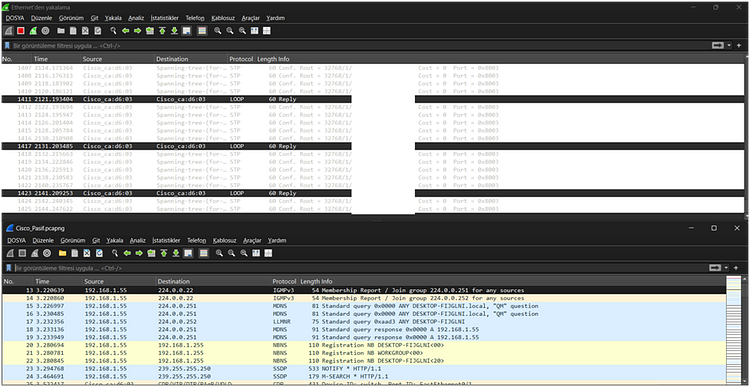Image resolution: width=750 pixels, height=387 pixels.
Task: Add filter button with plus in Cisco_Pasif window
Action: pos(736,267)
